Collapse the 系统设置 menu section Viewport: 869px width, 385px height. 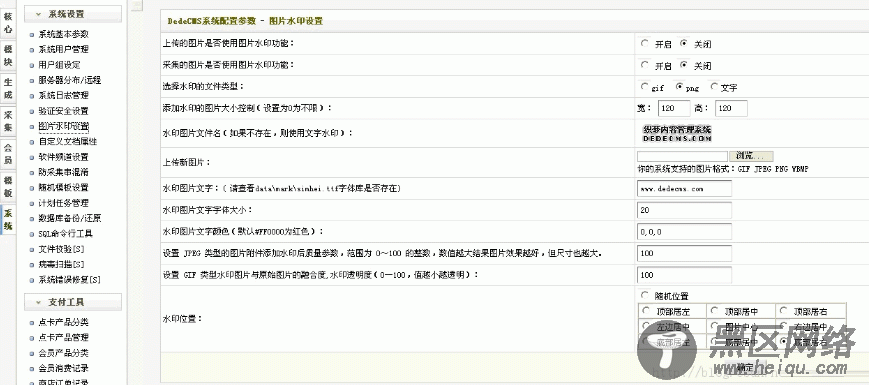click(73, 14)
